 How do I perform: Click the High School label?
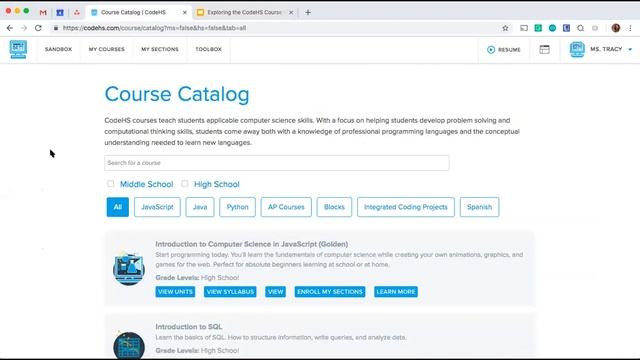217,184
